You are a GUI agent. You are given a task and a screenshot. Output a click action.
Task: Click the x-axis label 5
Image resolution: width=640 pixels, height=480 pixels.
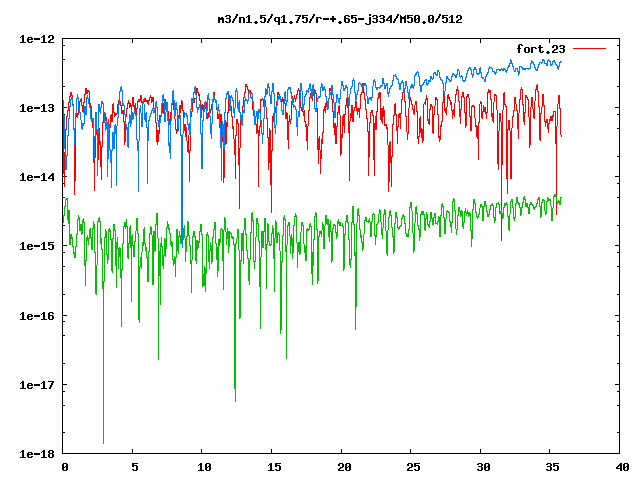pyautogui.click(x=135, y=467)
